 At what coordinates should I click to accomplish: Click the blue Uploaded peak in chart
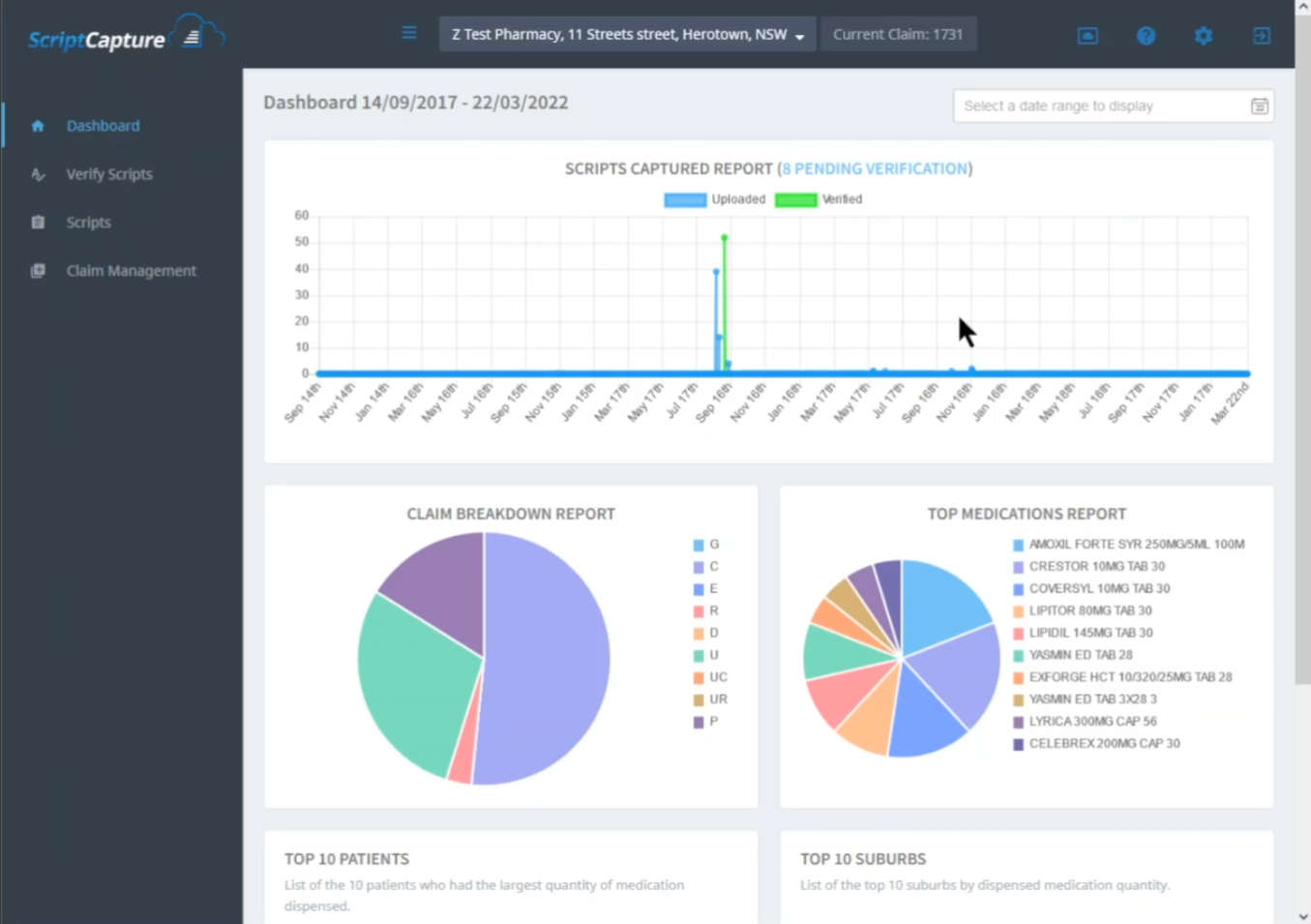[x=716, y=272]
